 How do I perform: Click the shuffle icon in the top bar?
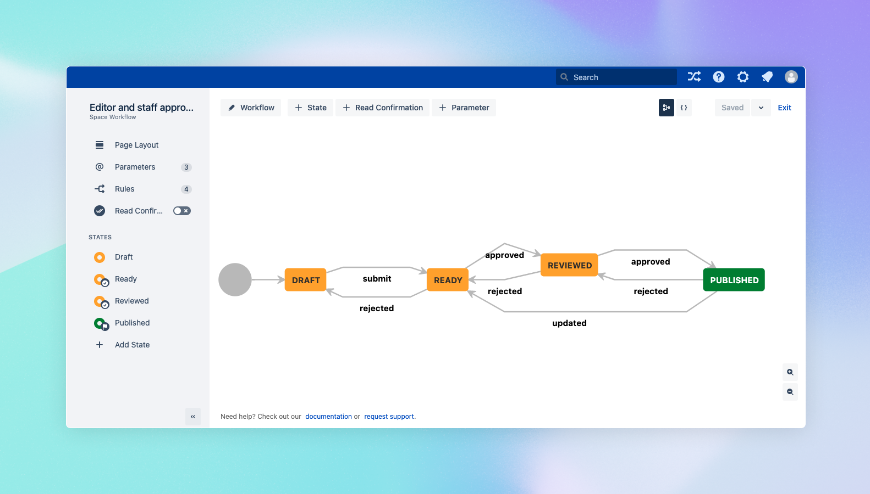point(694,77)
